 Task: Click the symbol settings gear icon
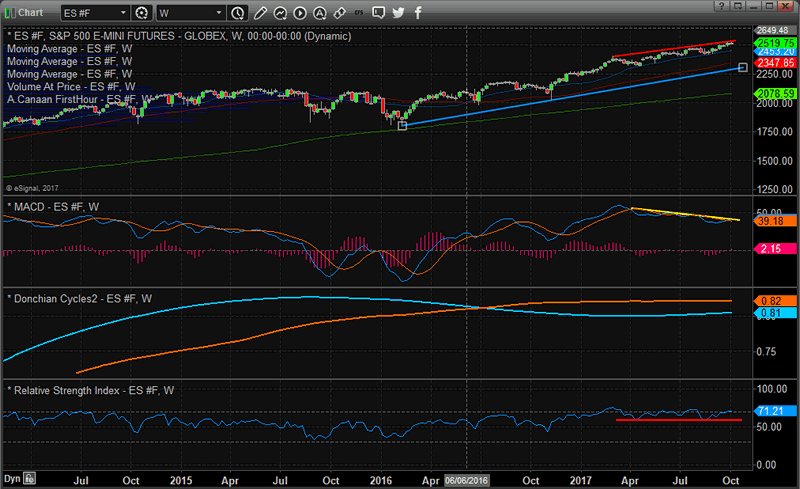pos(141,13)
